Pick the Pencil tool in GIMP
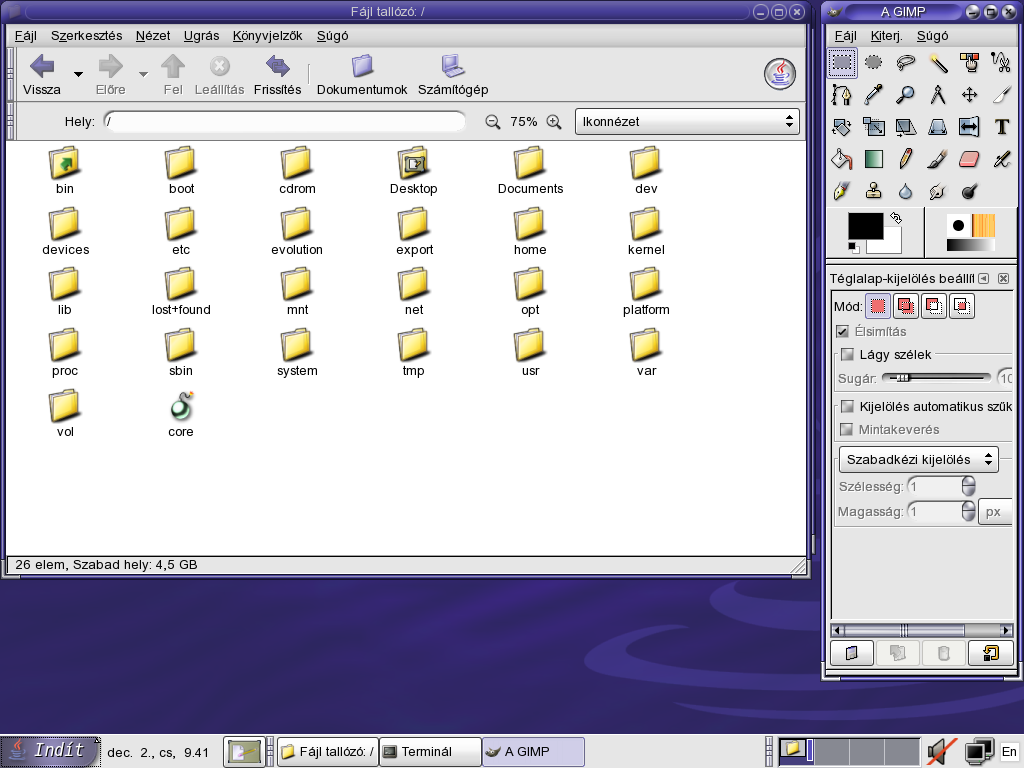The image size is (1024, 768). (905, 159)
